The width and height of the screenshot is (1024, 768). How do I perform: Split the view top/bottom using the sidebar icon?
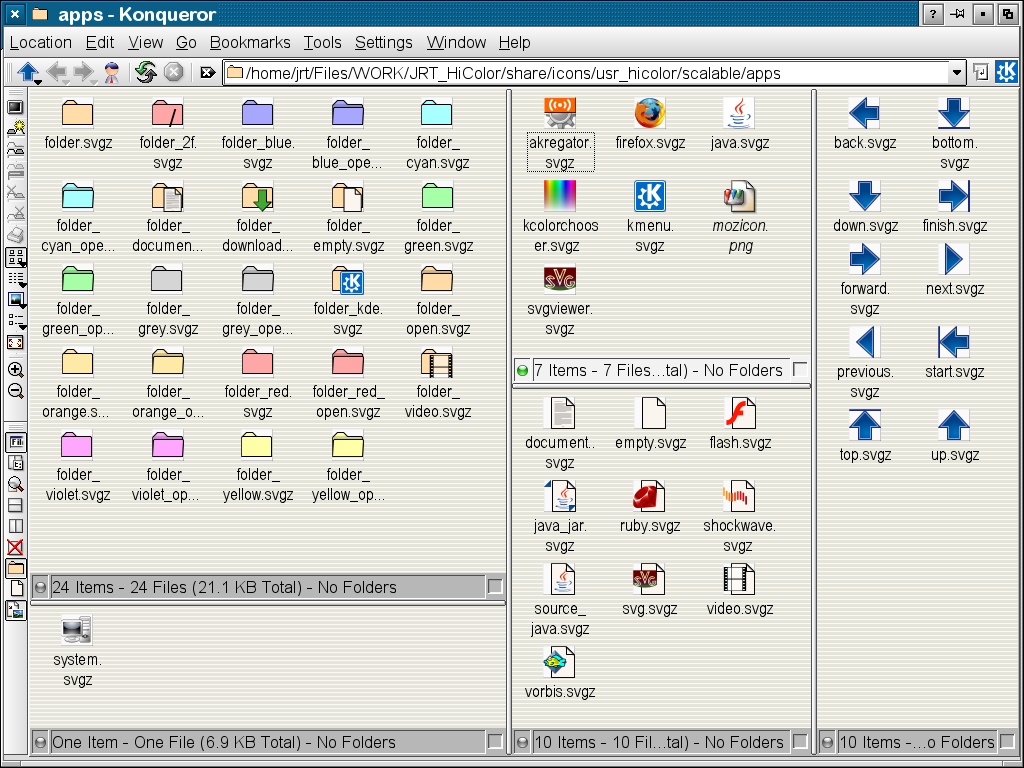coord(15,505)
